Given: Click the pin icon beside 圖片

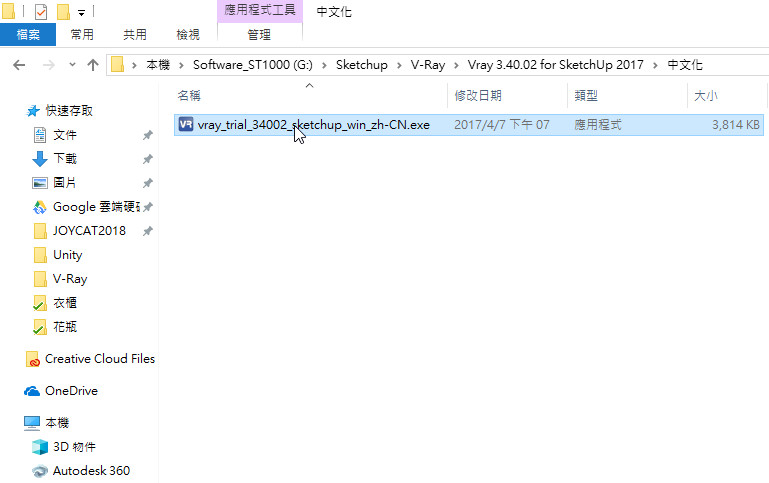Looking at the screenshot, I should tap(148, 183).
